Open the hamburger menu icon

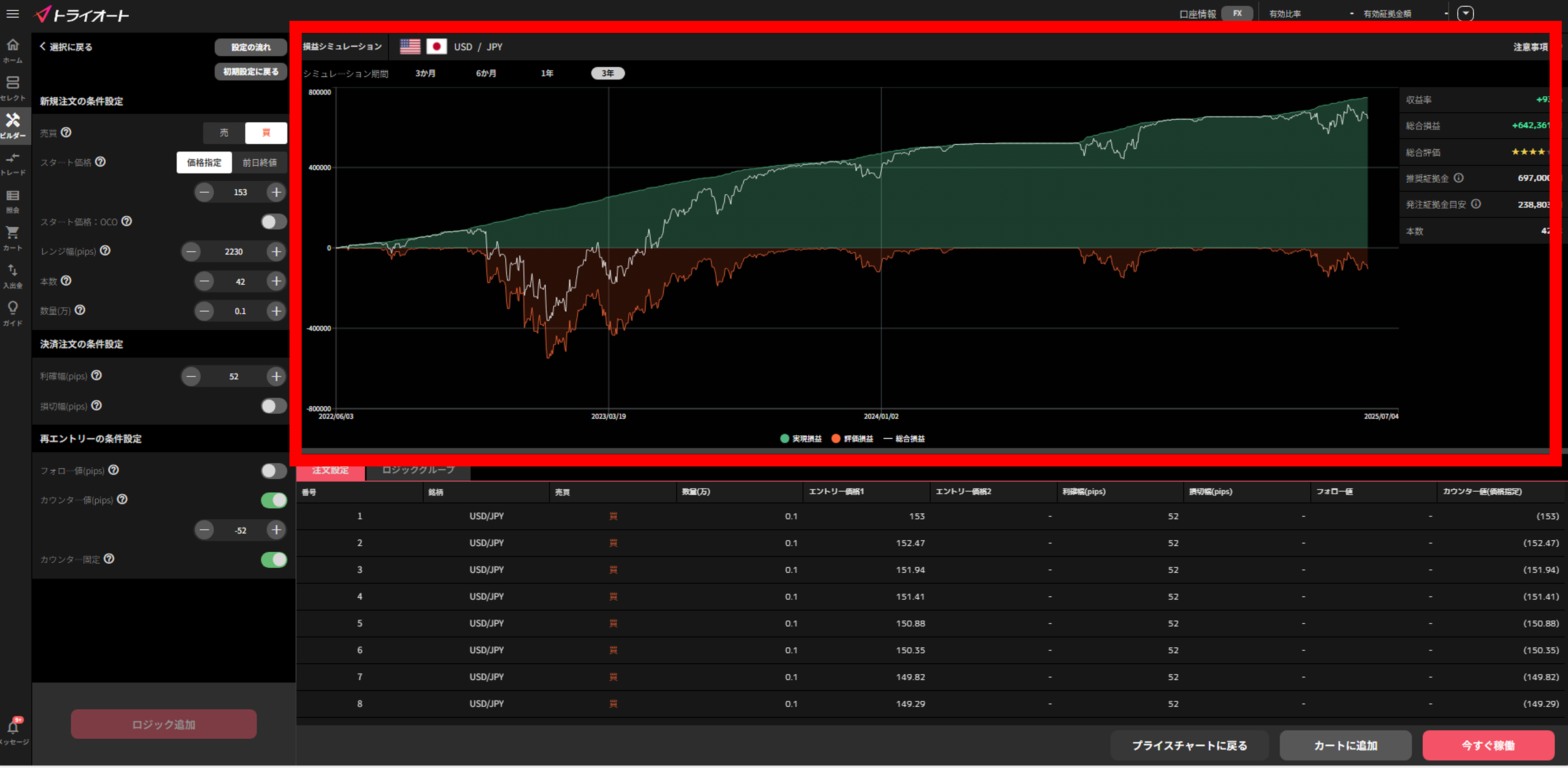point(12,14)
